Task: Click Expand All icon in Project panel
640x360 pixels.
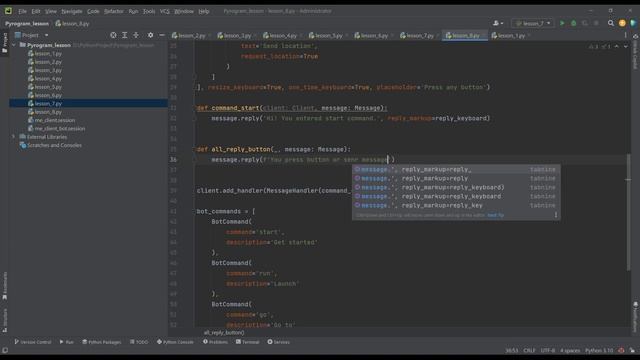Action: pos(124,35)
